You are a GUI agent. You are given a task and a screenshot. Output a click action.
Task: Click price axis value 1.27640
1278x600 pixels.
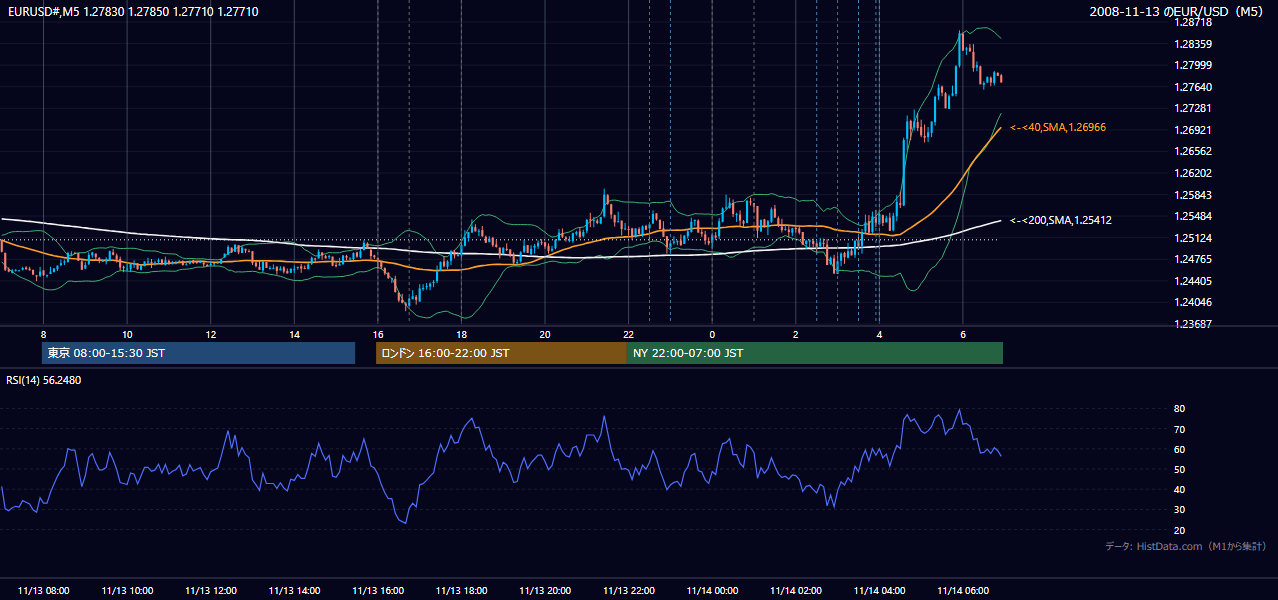(1193, 87)
